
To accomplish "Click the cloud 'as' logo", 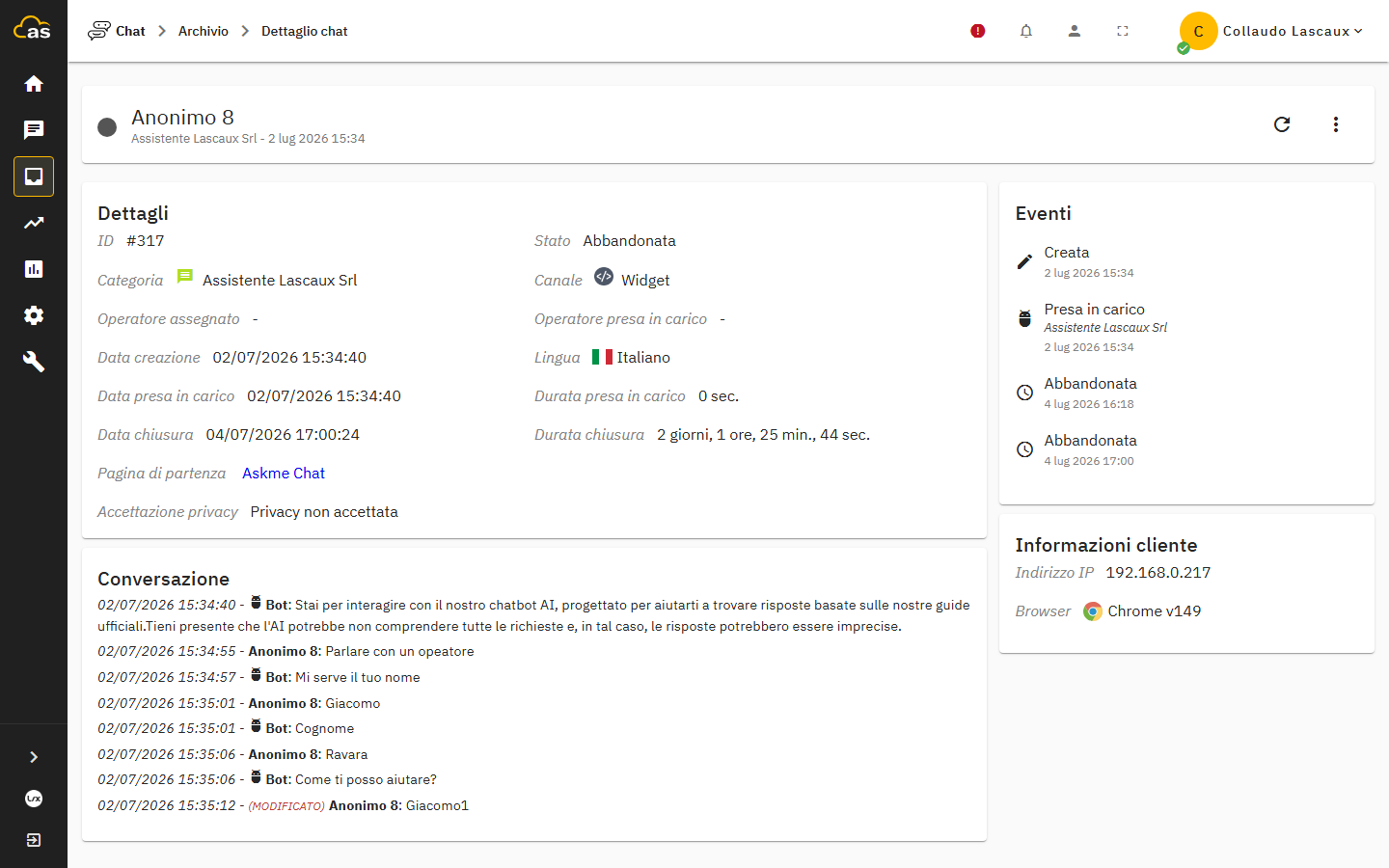I will 32,28.
